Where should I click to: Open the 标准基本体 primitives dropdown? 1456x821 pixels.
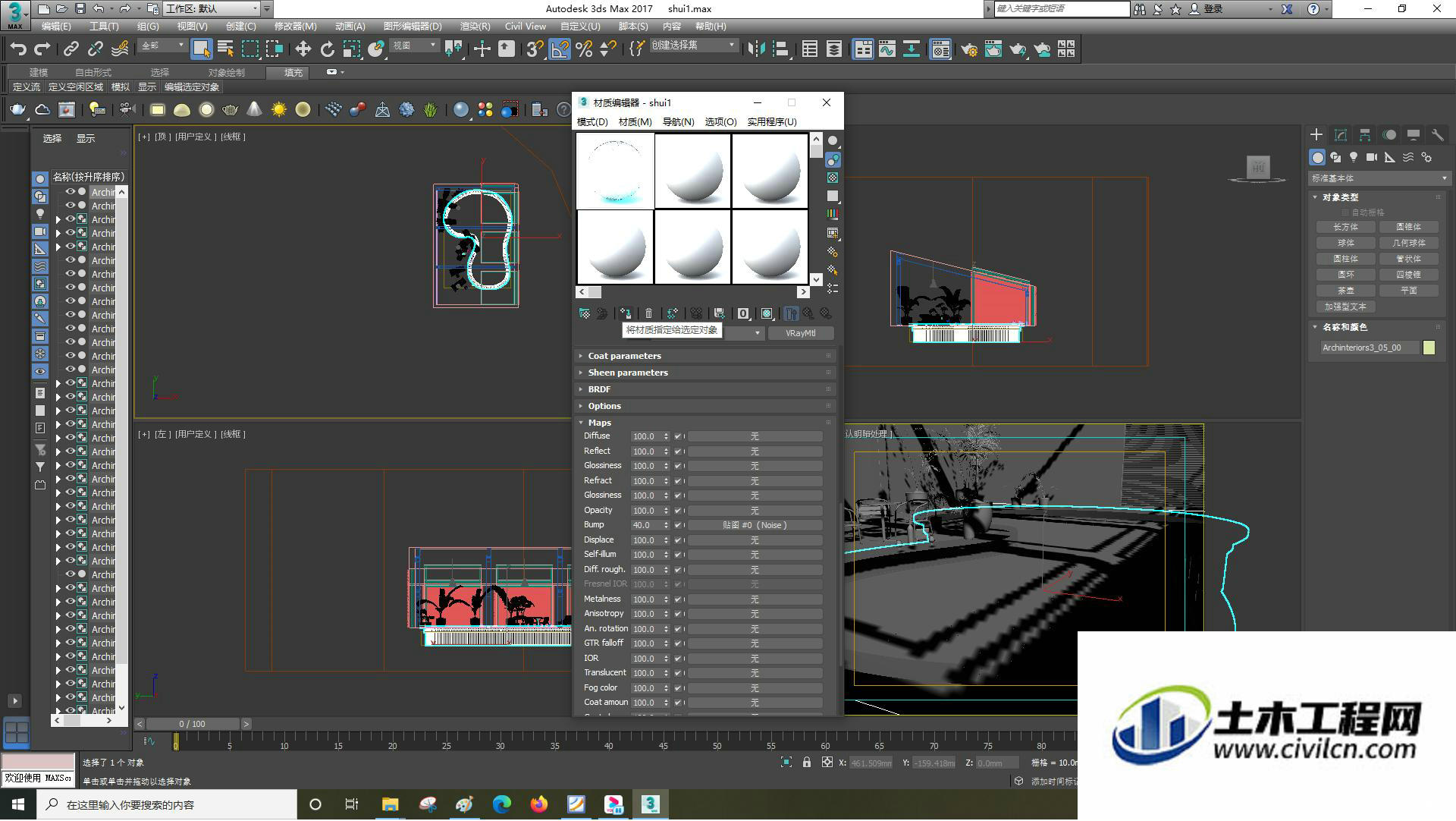1379,178
